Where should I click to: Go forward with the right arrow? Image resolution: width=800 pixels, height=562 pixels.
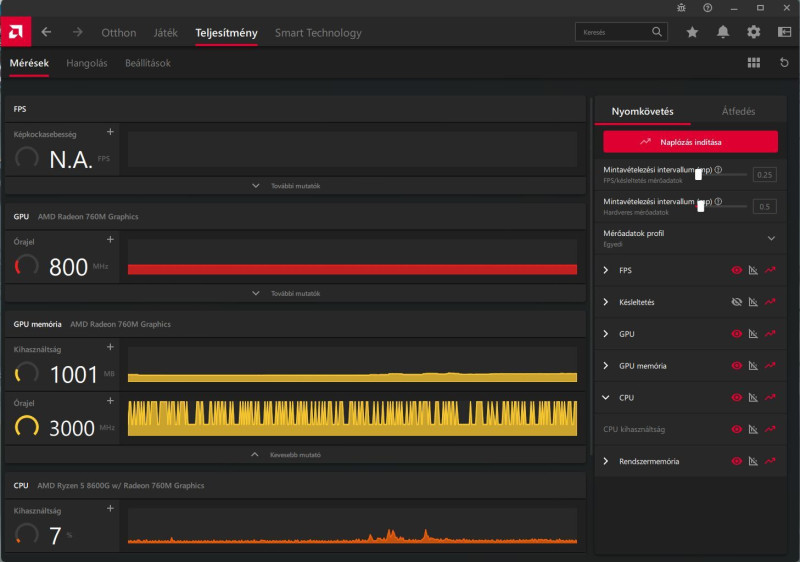click(x=78, y=32)
